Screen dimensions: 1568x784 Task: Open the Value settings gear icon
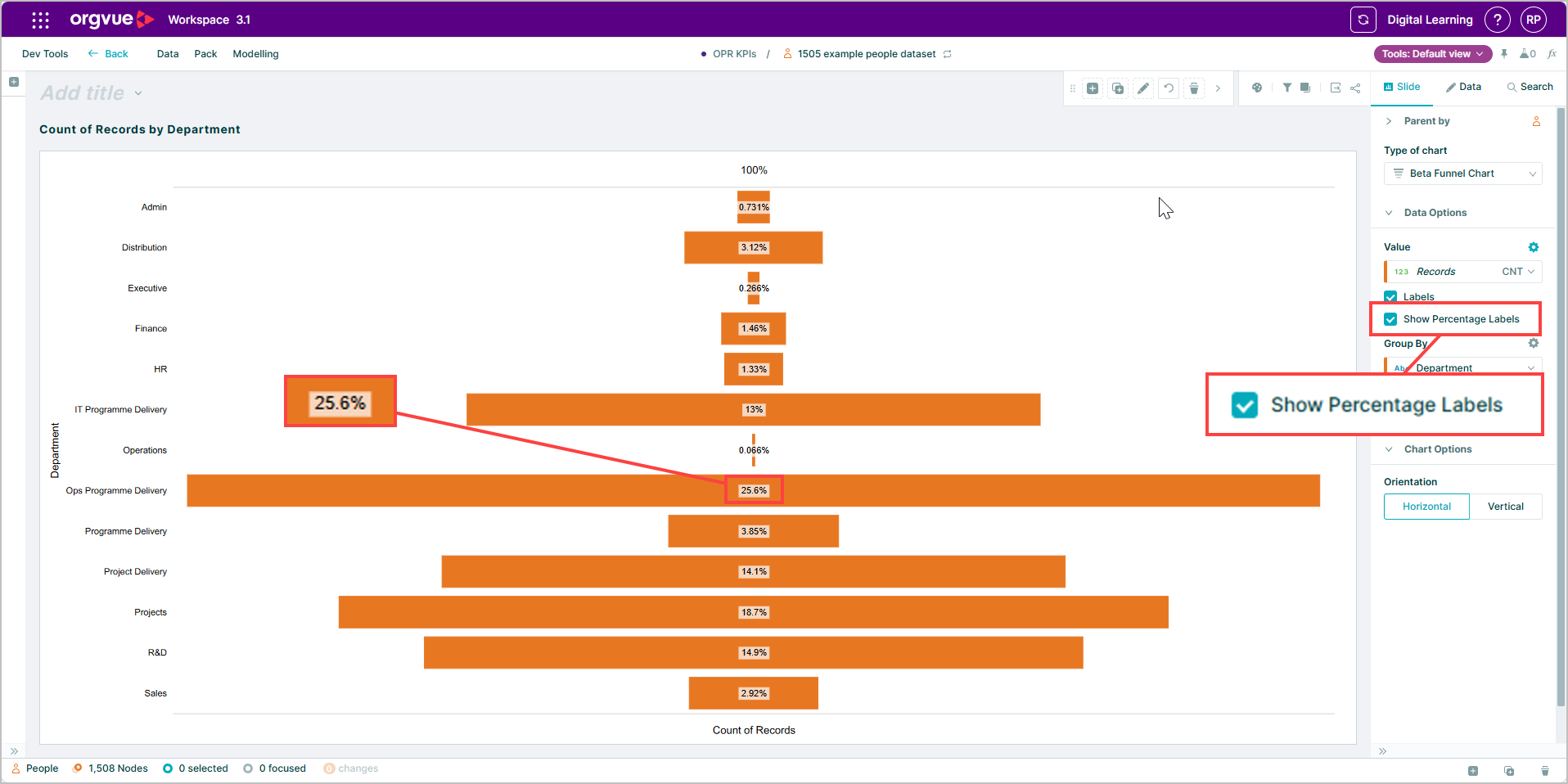(x=1534, y=247)
